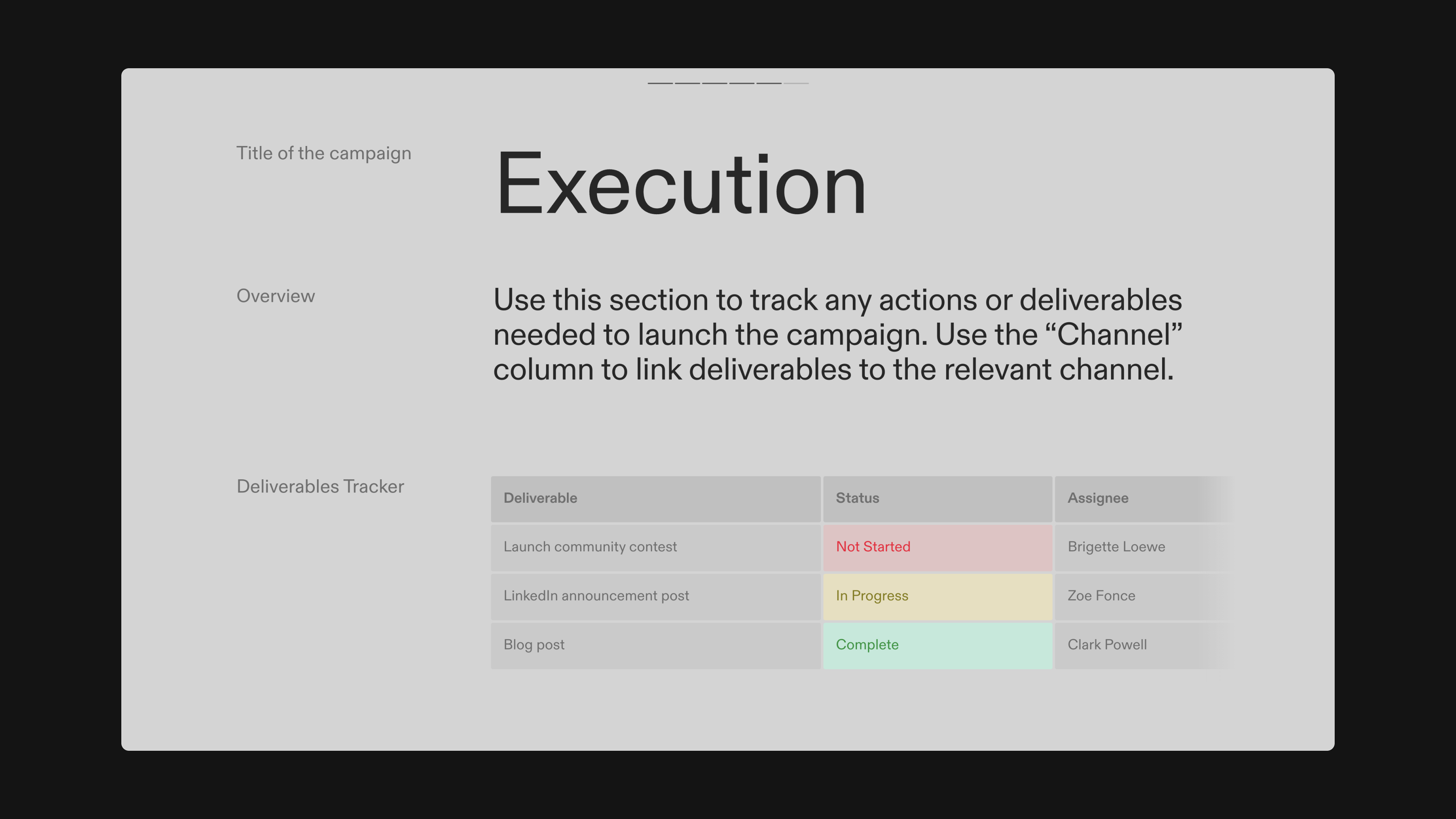Select the Deliverable column header
Viewport: 1456px width, 819px height.
click(655, 499)
